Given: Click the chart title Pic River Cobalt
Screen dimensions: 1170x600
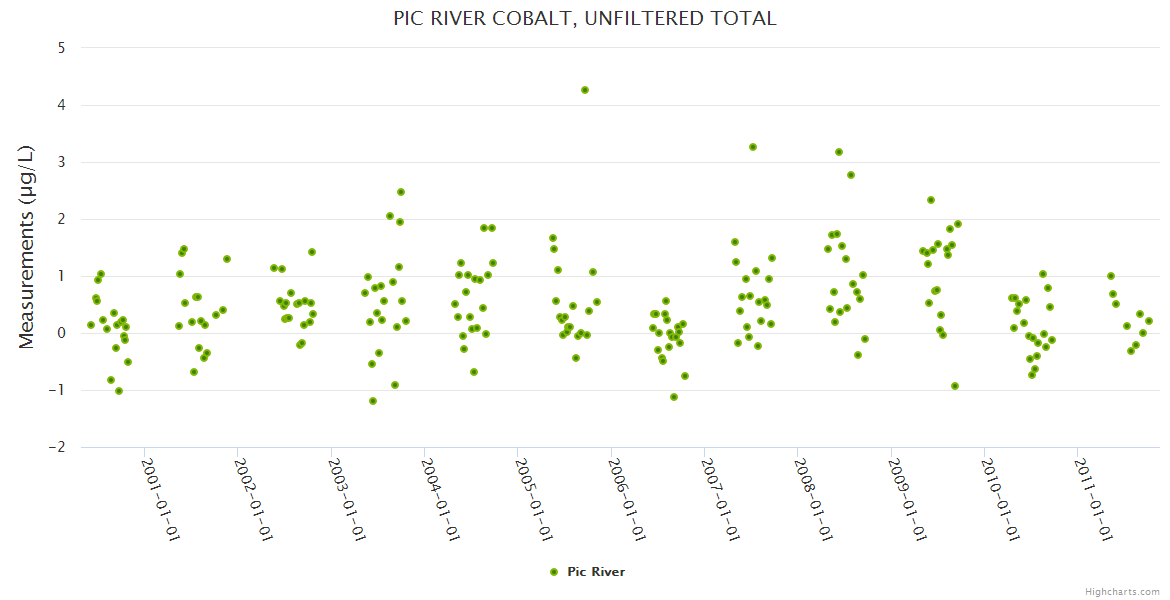Looking at the screenshot, I should tap(585, 18).
